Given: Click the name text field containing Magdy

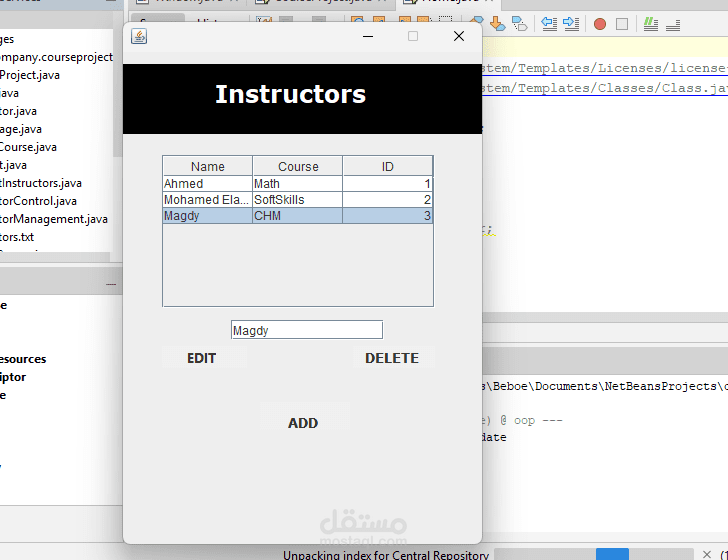Looking at the screenshot, I should click(307, 330).
